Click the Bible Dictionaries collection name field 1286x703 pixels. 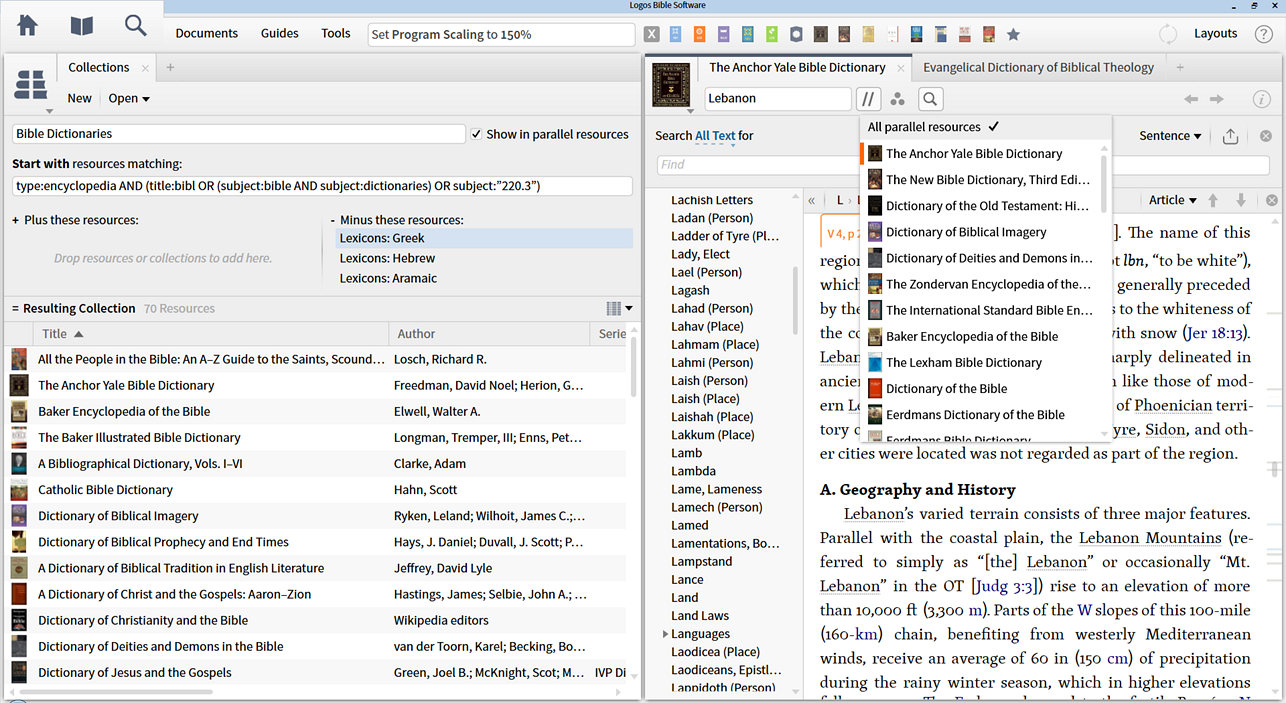[239, 133]
